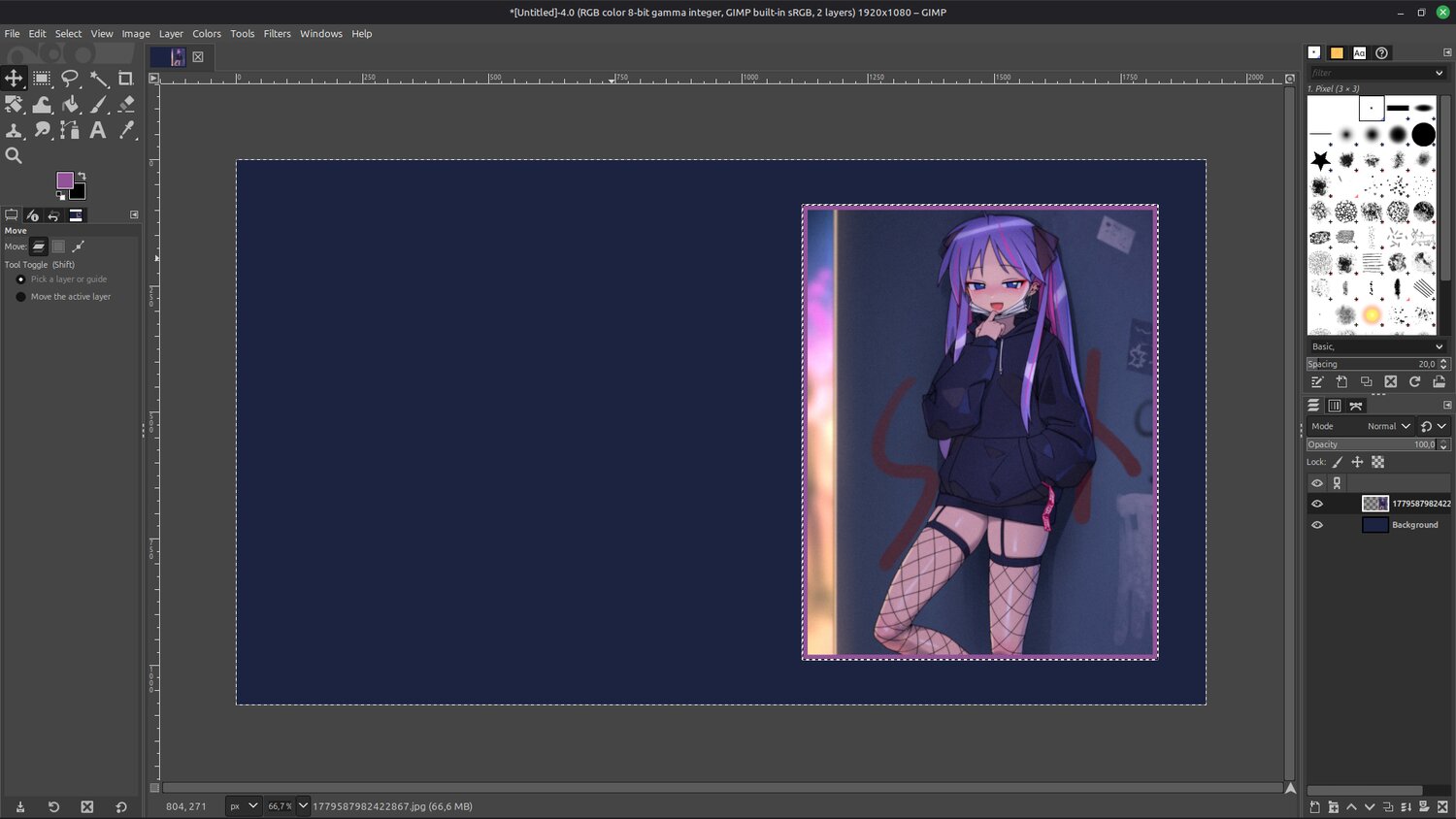Click the black background color swatch
This screenshot has height=819, width=1456.
[x=80, y=193]
